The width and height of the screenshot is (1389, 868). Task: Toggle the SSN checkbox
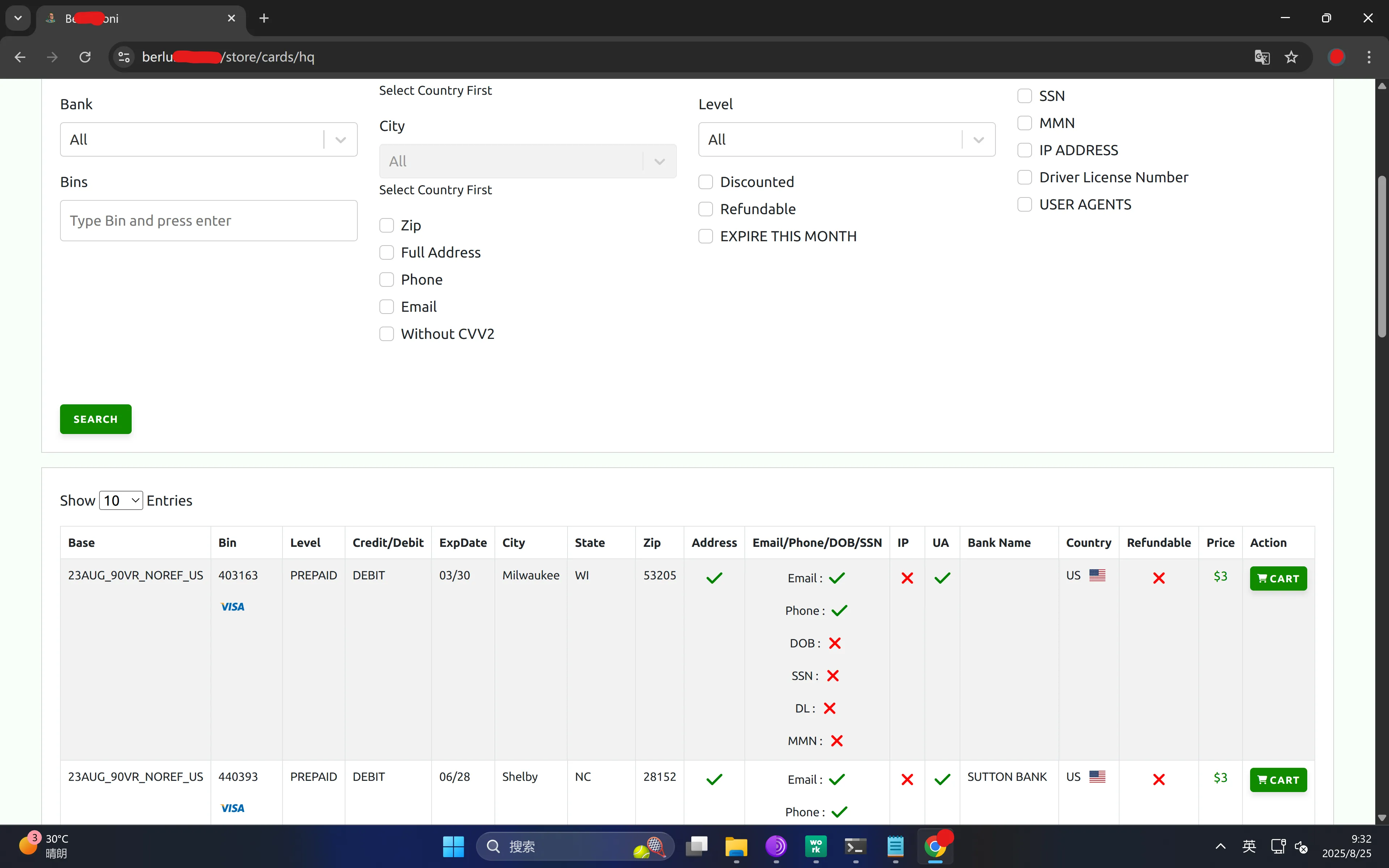(x=1025, y=96)
